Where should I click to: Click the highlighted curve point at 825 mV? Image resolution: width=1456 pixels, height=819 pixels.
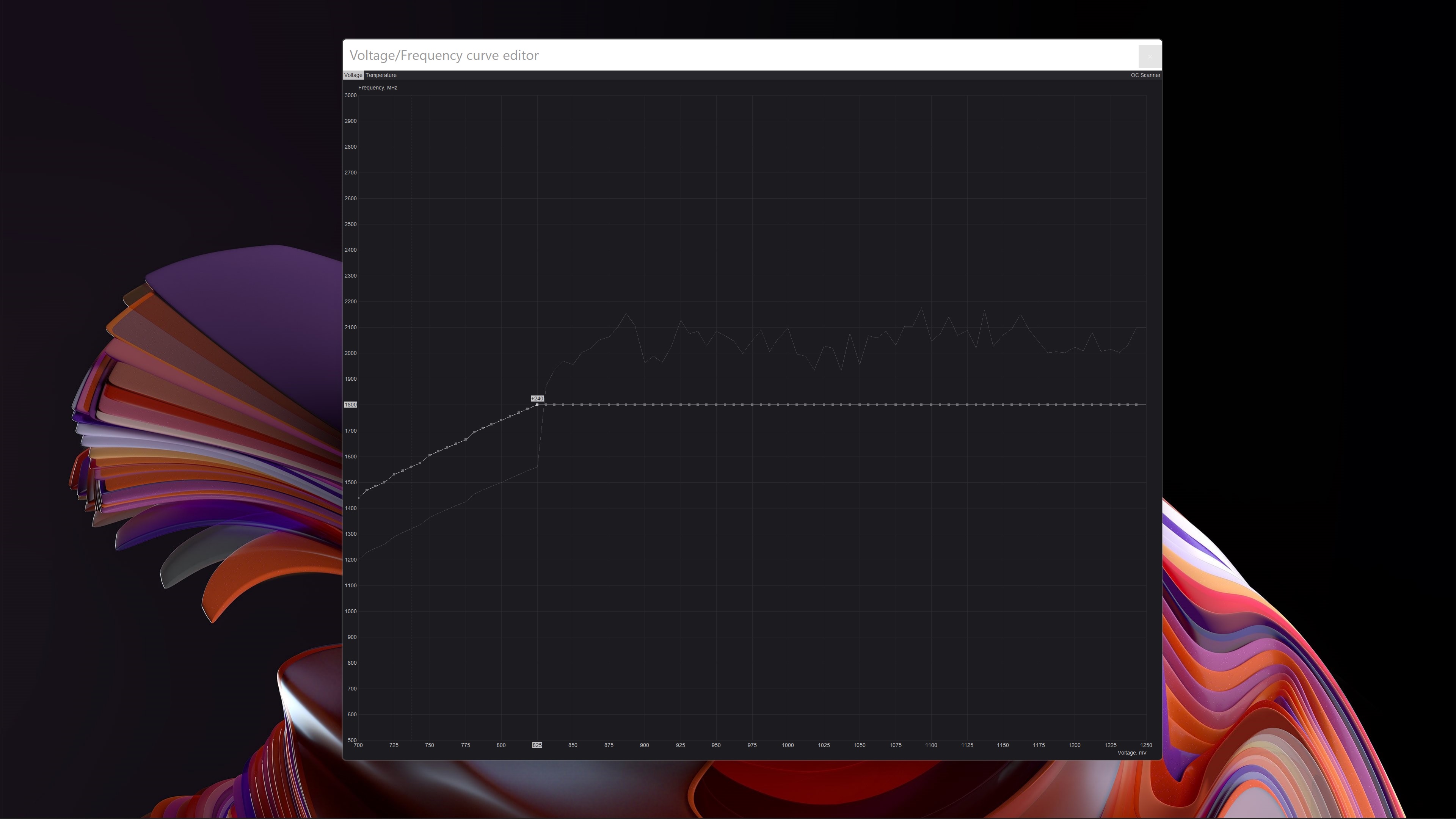(537, 405)
